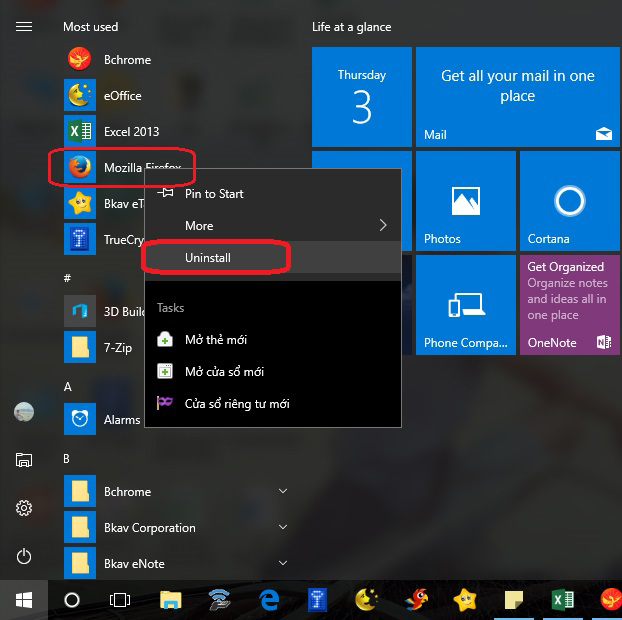Screen dimensions: 622x620
Task: Click the user account avatar
Action: 24,412
